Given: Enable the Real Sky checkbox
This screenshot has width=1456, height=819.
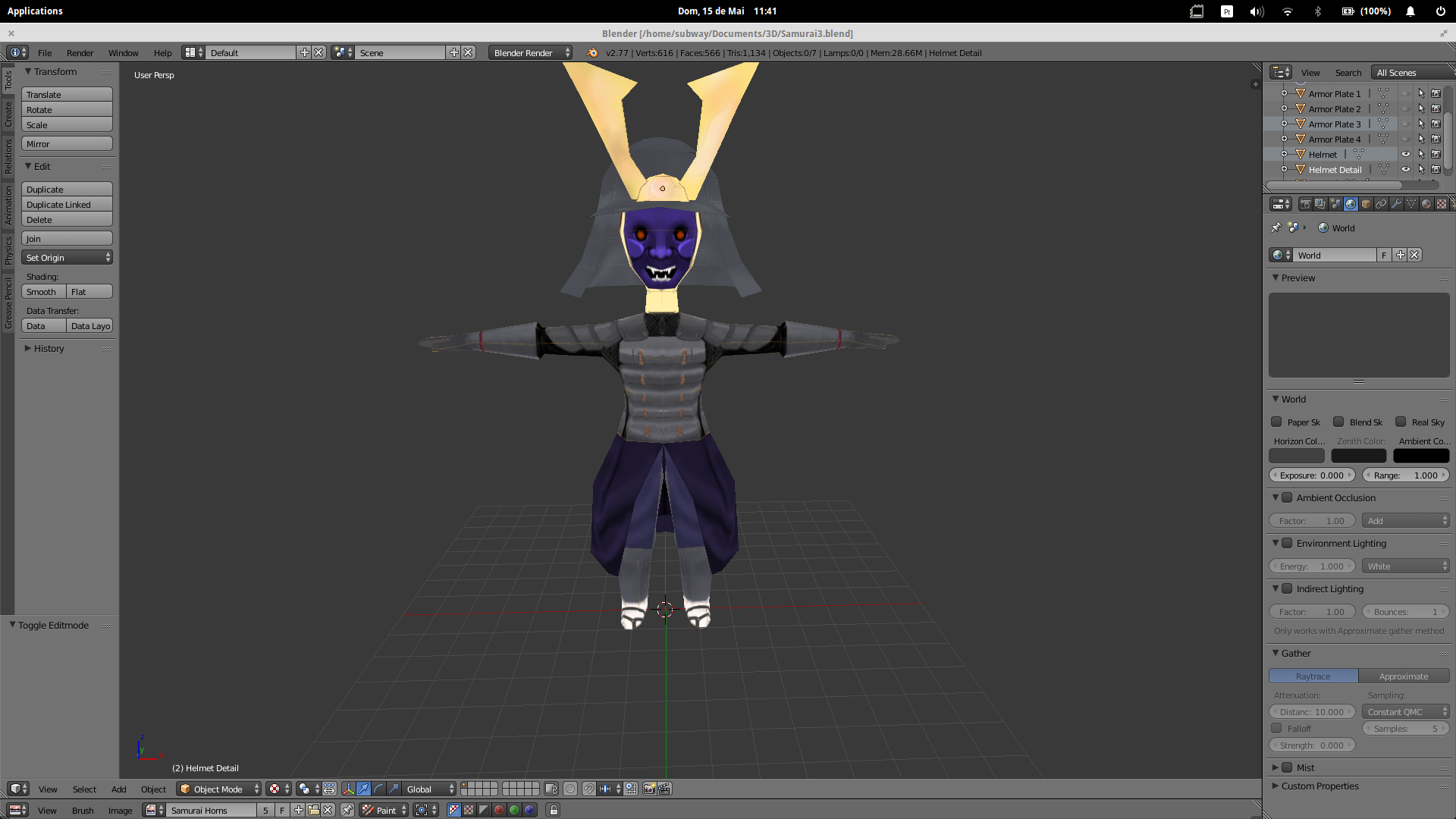Looking at the screenshot, I should (x=1401, y=422).
